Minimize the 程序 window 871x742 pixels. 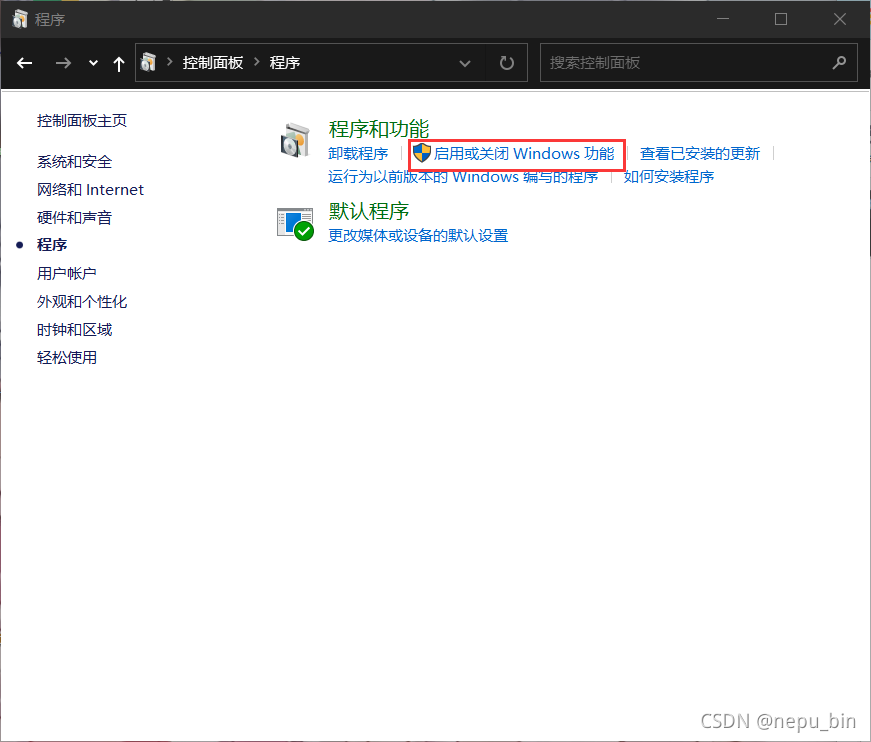tap(723, 19)
